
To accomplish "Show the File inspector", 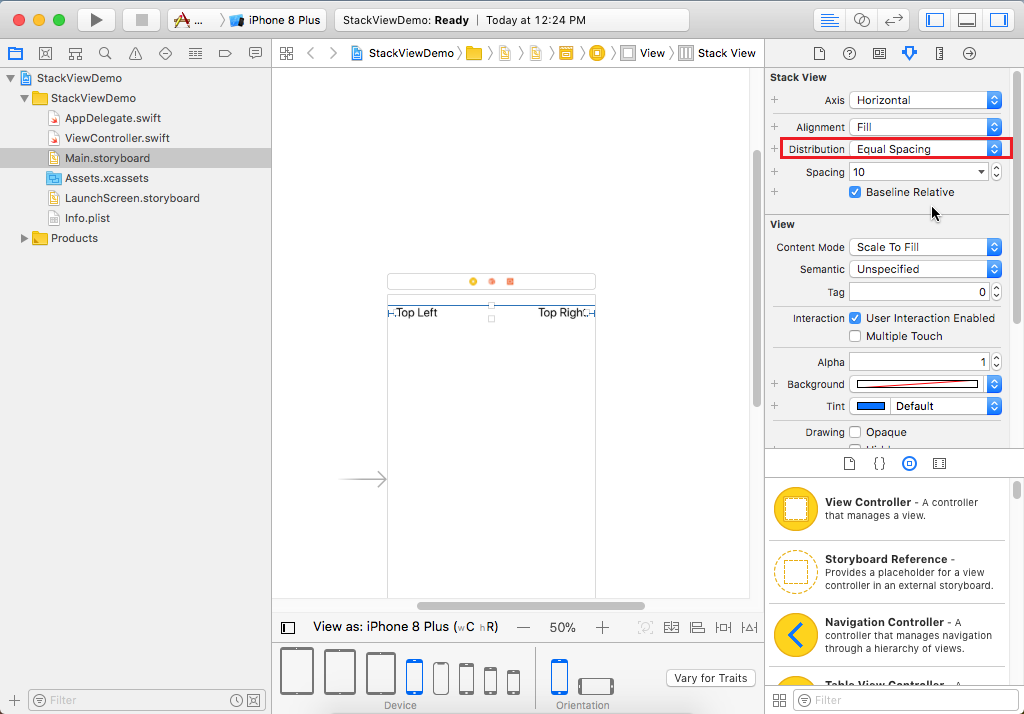I will pos(819,54).
